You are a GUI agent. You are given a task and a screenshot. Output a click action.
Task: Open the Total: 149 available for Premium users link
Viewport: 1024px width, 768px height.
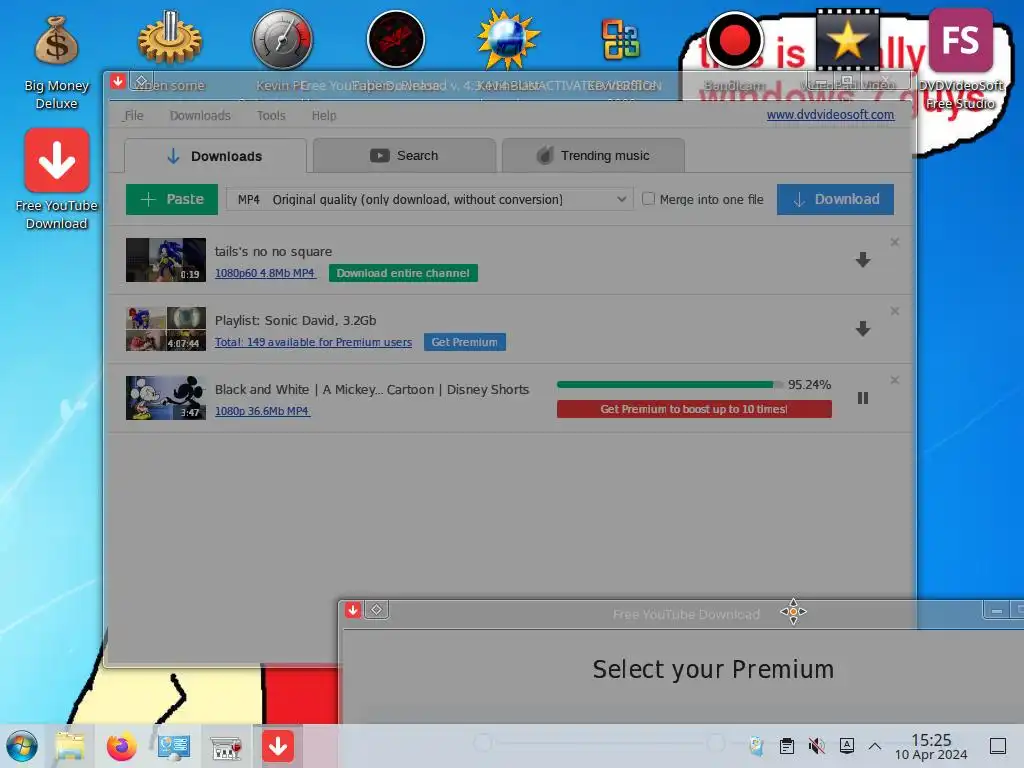point(313,342)
